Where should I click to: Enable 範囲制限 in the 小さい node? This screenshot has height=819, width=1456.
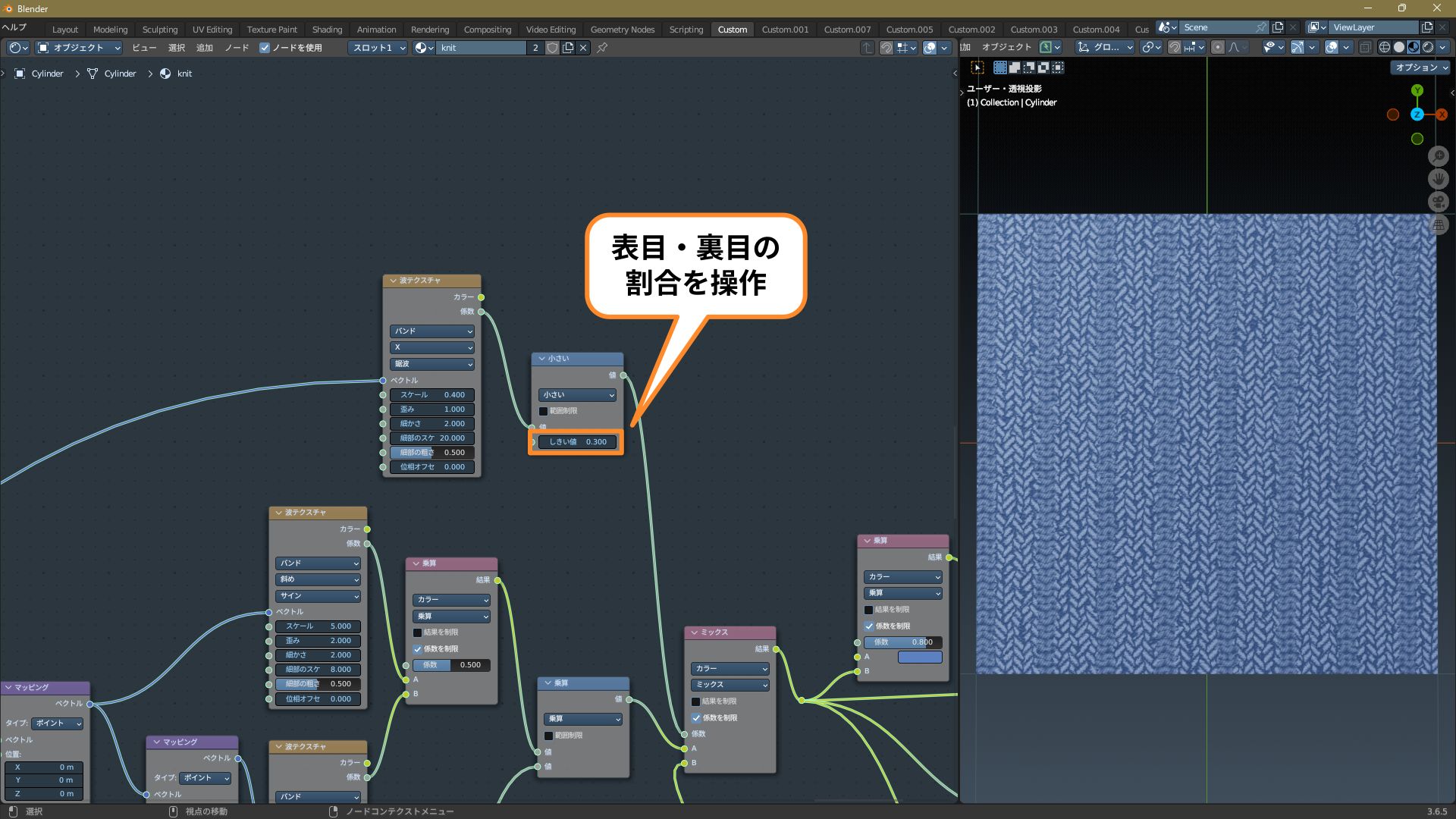click(x=543, y=411)
